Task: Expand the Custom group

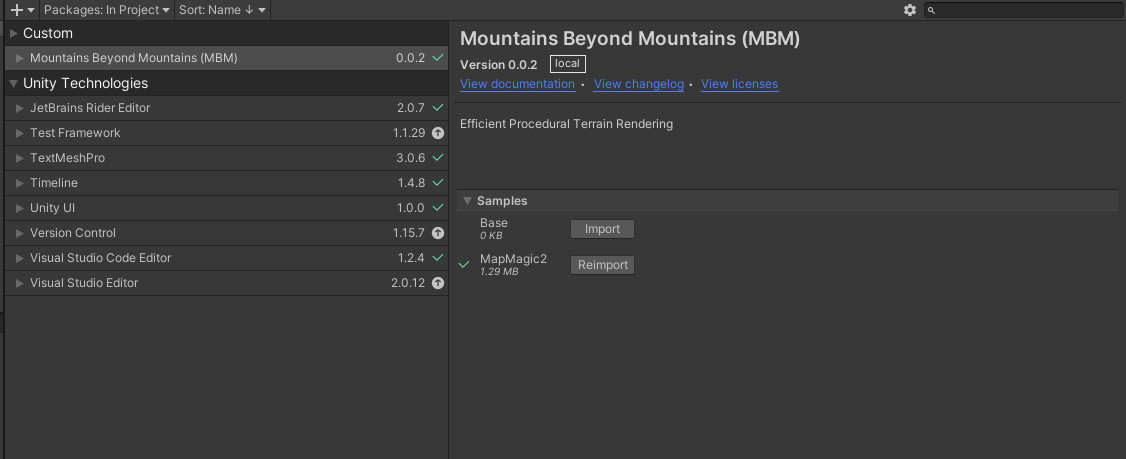Action: pos(14,33)
